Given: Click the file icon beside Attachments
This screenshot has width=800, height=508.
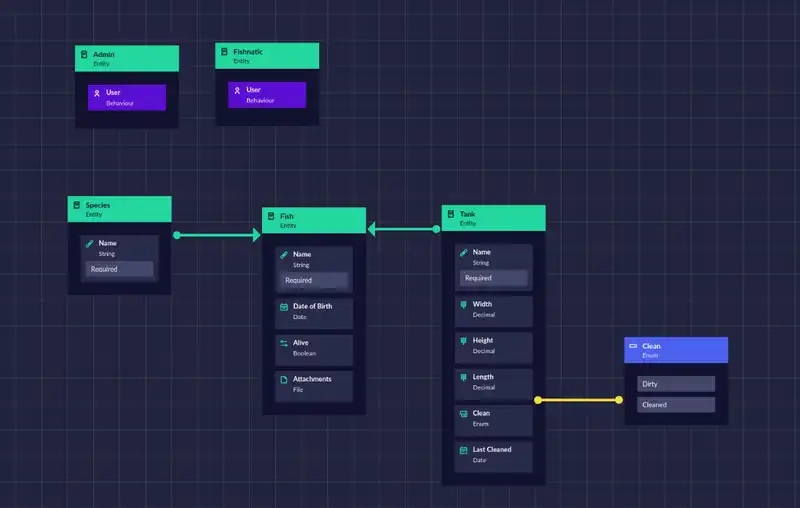Looking at the screenshot, I should pyautogui.click(x=283, y=379).
